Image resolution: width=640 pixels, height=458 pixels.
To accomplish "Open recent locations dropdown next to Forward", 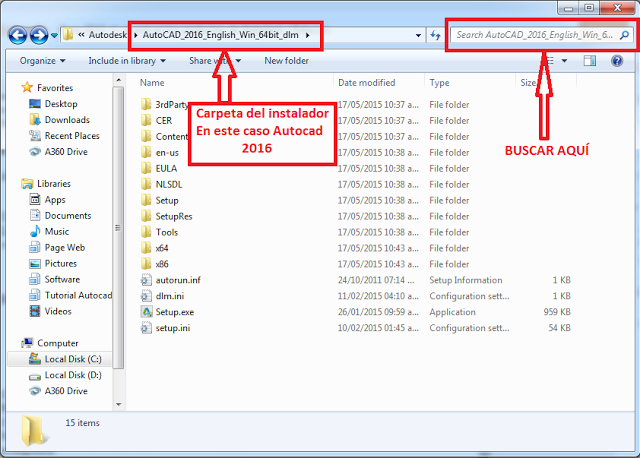I will point(54,36).
